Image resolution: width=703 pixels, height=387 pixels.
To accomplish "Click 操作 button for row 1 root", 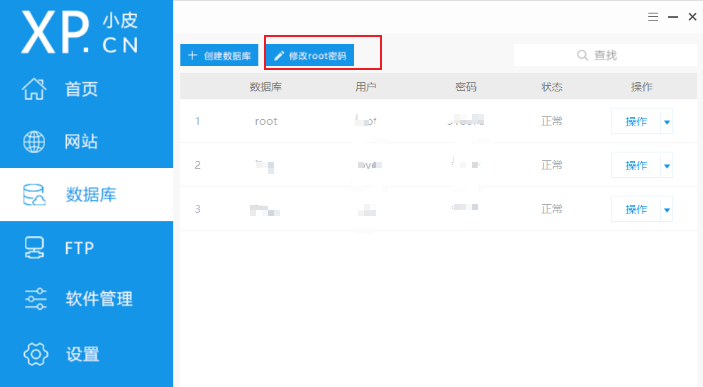I will (636, 122).
